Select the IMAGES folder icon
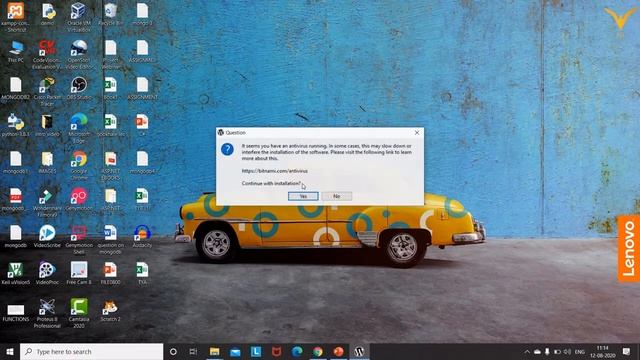The height and width of the screenshot is (360, 640). [47, 162]
